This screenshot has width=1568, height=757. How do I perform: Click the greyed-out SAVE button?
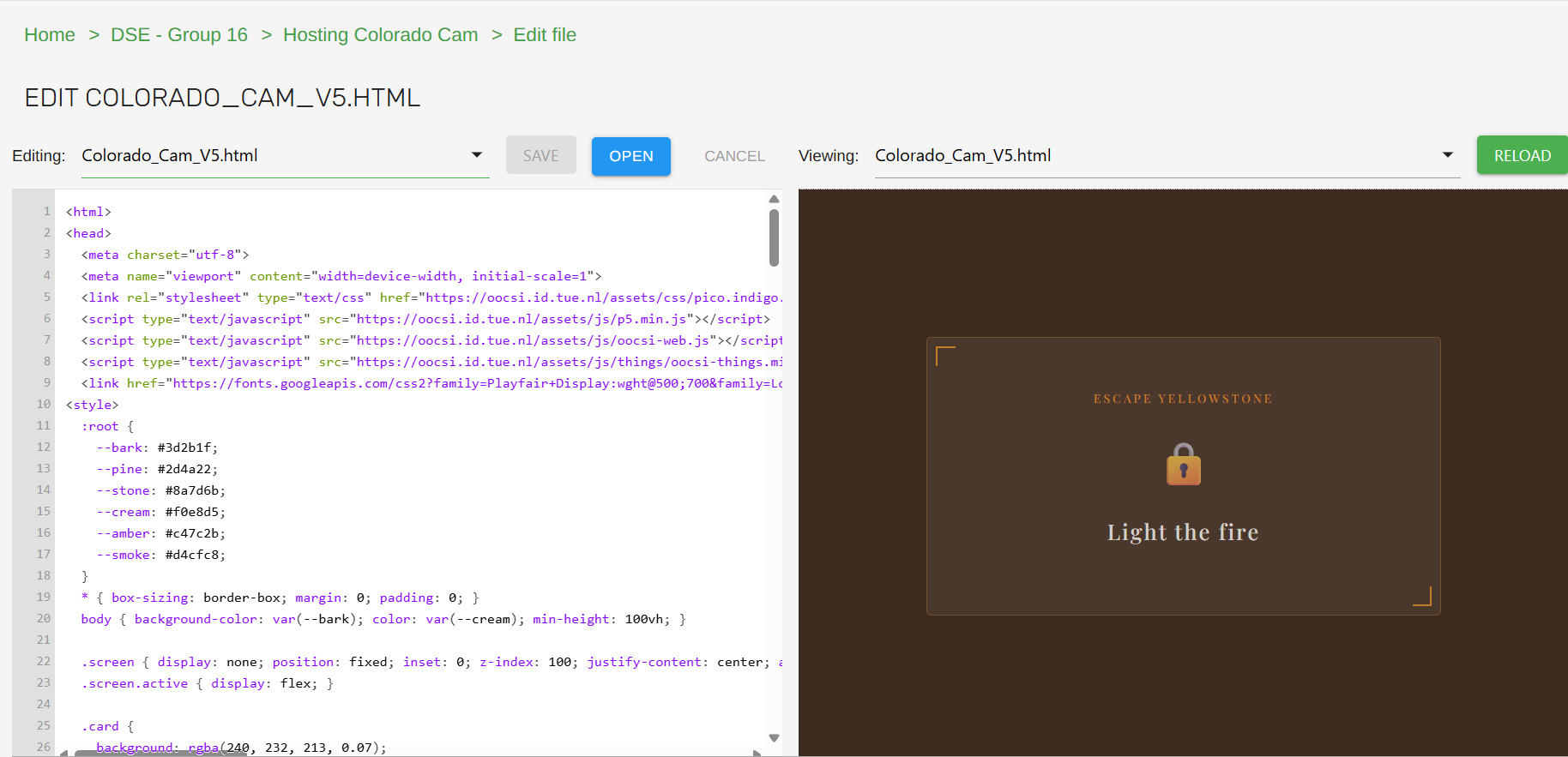coord(541,156)
